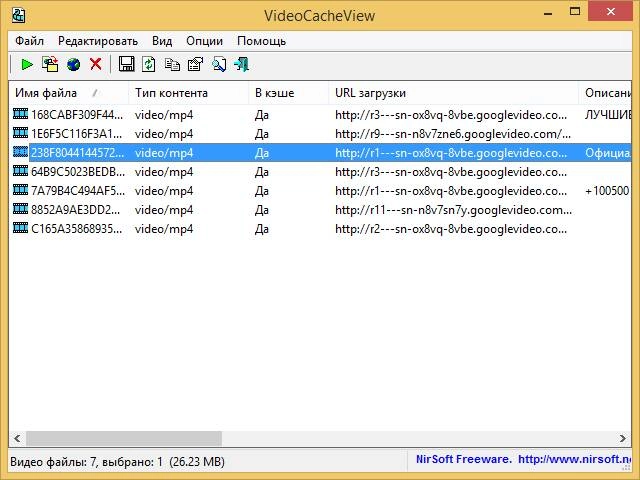
Task: Open the Опции menu
Action: point(204,41)
